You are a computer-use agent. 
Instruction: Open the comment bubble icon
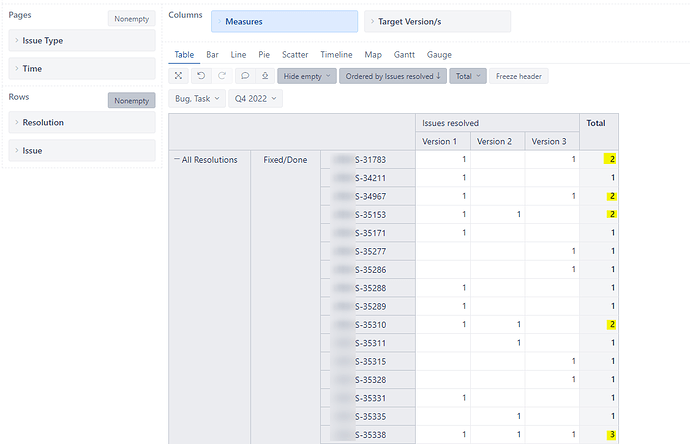(245, 76)
